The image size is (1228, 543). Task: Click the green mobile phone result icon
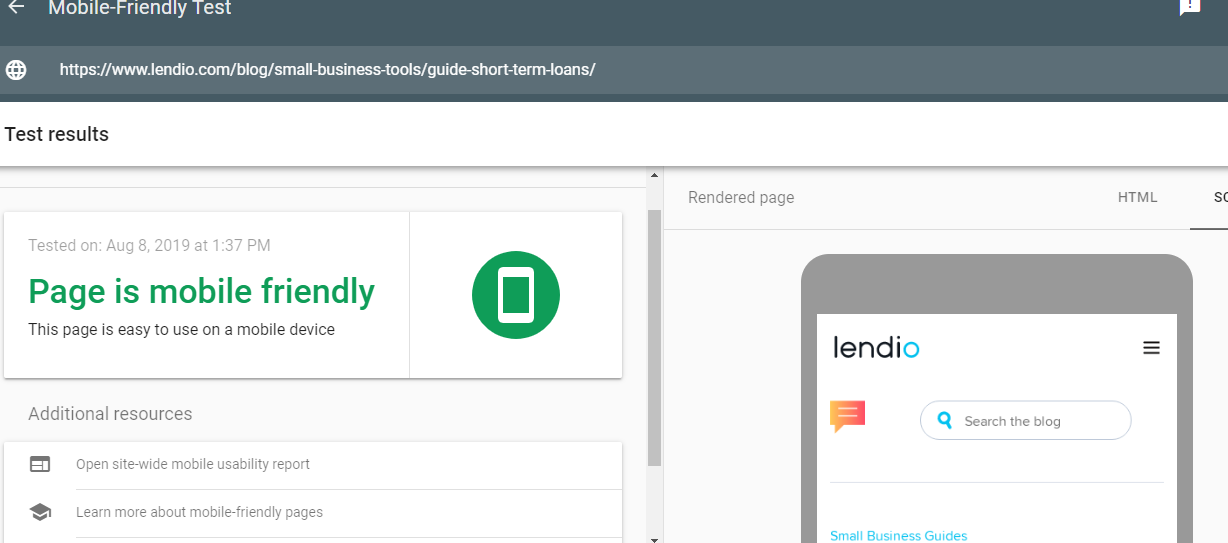point(515,295)
